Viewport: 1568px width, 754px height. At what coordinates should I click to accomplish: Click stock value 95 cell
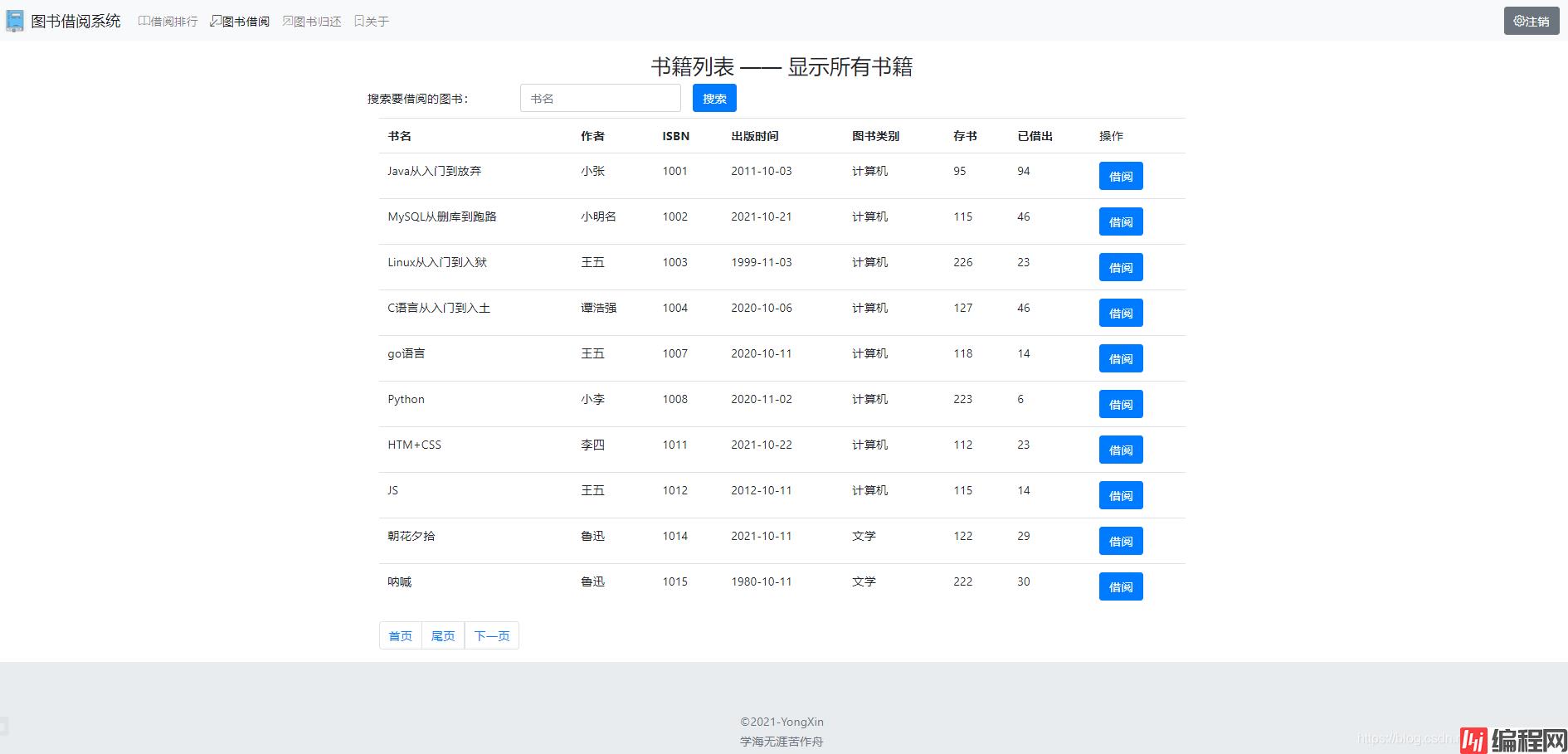pyautogui.click(x=960, y=171)
